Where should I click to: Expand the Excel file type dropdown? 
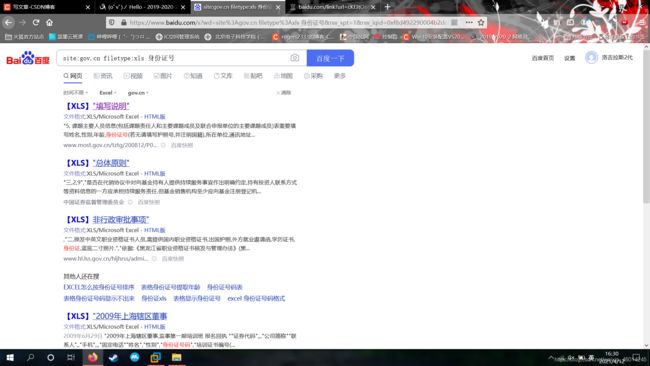pyautogui.click(x=108, y=92)
